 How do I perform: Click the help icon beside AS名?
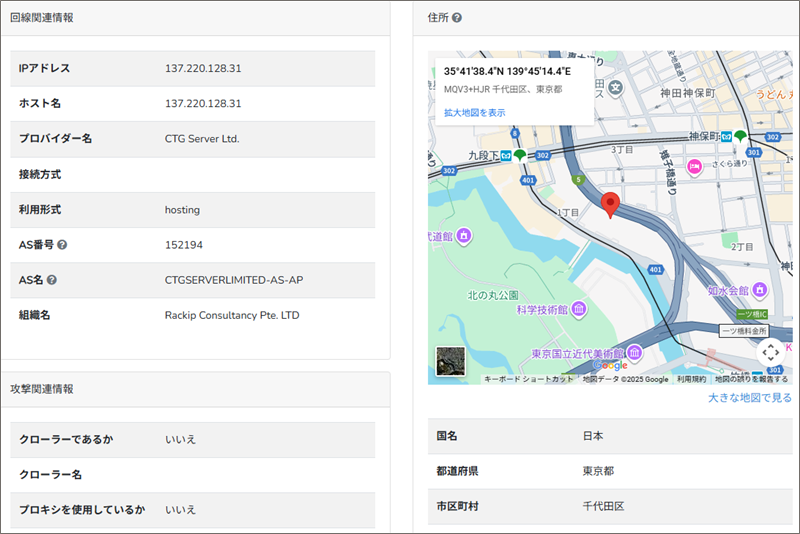point(51,280)
